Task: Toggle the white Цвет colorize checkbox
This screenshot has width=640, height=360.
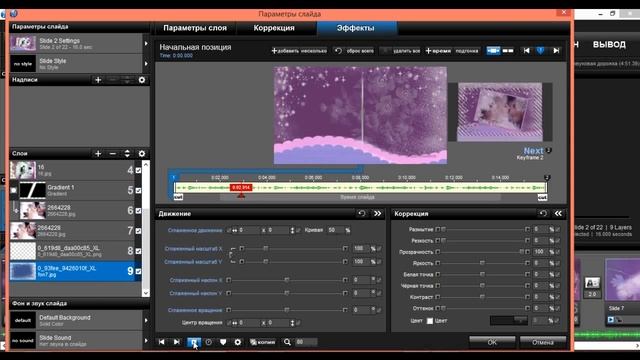Action: 430,321
